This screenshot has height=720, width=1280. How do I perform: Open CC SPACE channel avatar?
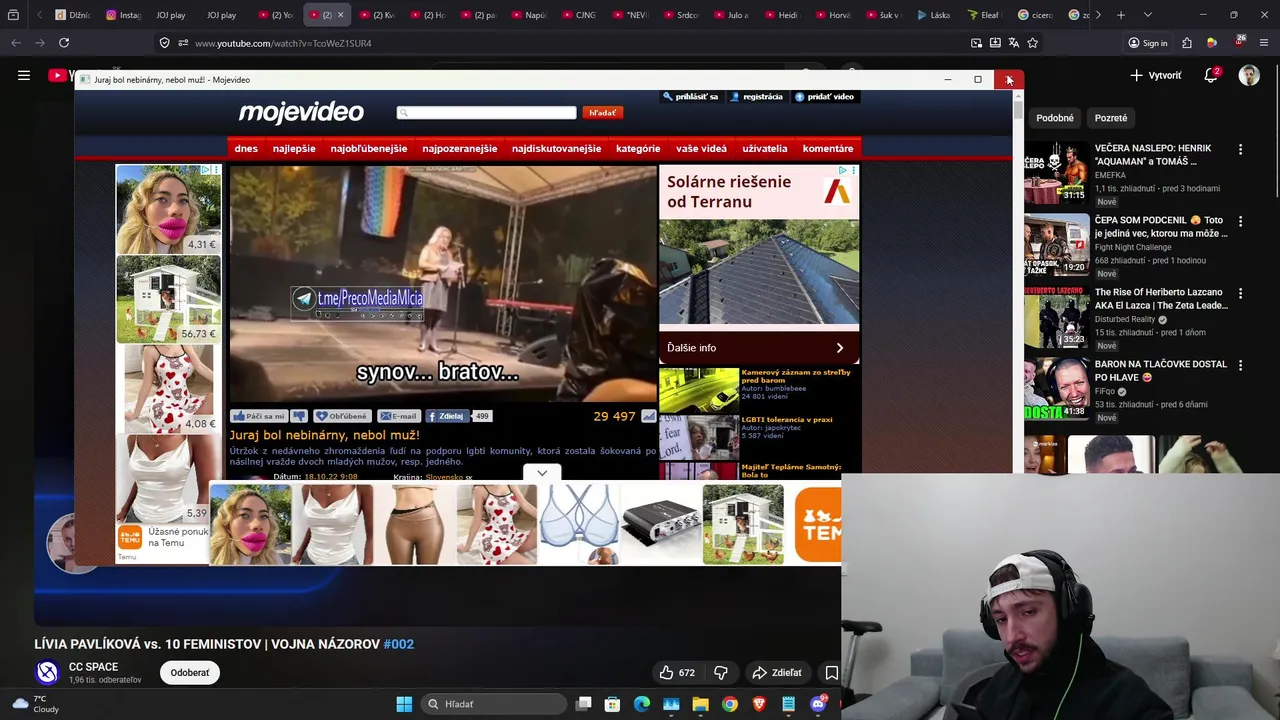(47, 673)
